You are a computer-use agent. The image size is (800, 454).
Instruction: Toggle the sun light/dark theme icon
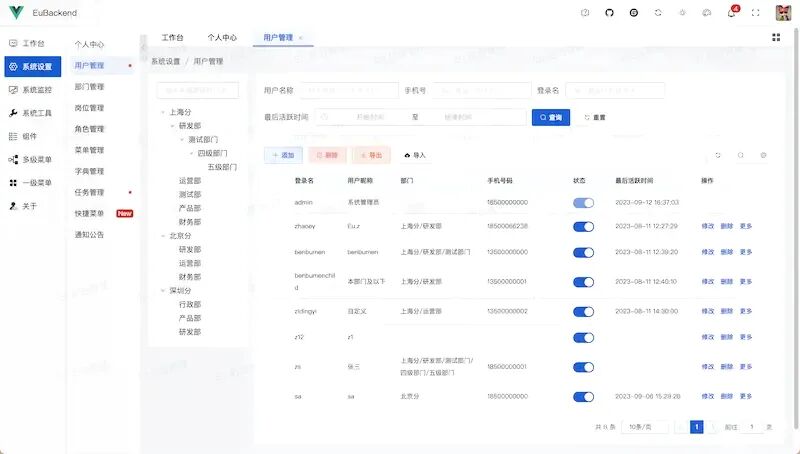coord(682,13)
